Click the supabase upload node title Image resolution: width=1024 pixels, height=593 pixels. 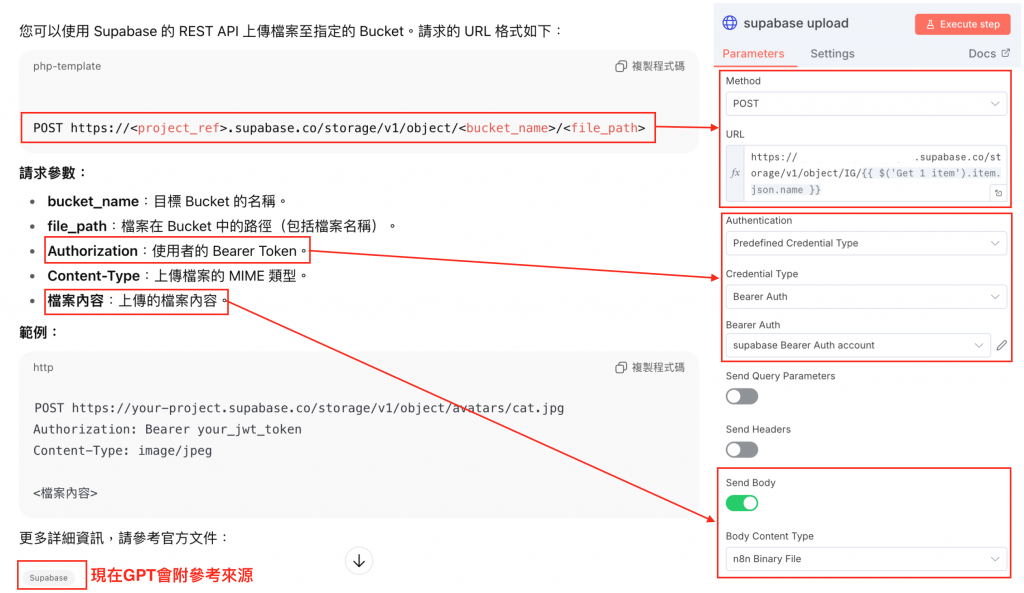tap(795, 23)
